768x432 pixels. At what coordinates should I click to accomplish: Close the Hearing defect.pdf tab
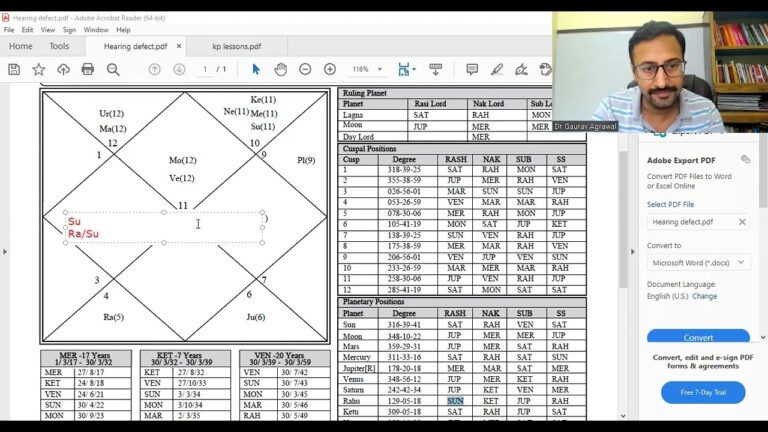pyautogui.click(x=179, y=46)
